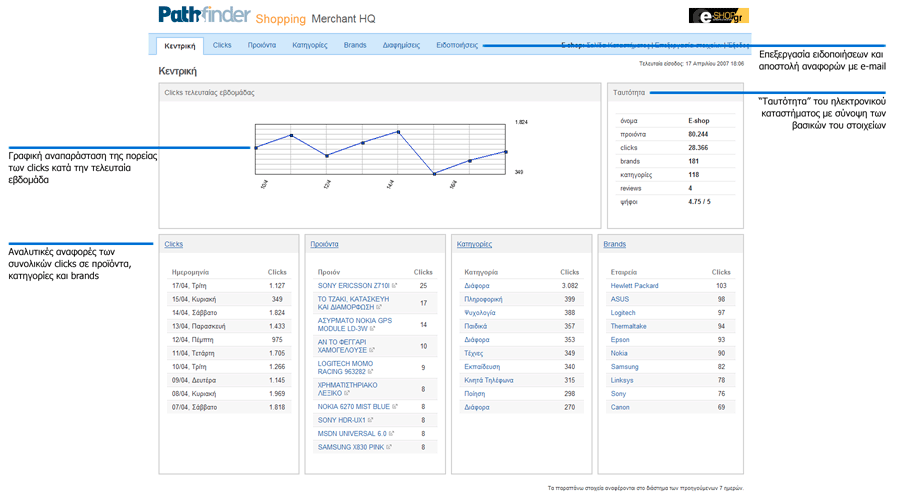Click the 4.75 / 5 ψήφοι value
The width and height of the screenshot is (900, 501).
click(699, 201)
